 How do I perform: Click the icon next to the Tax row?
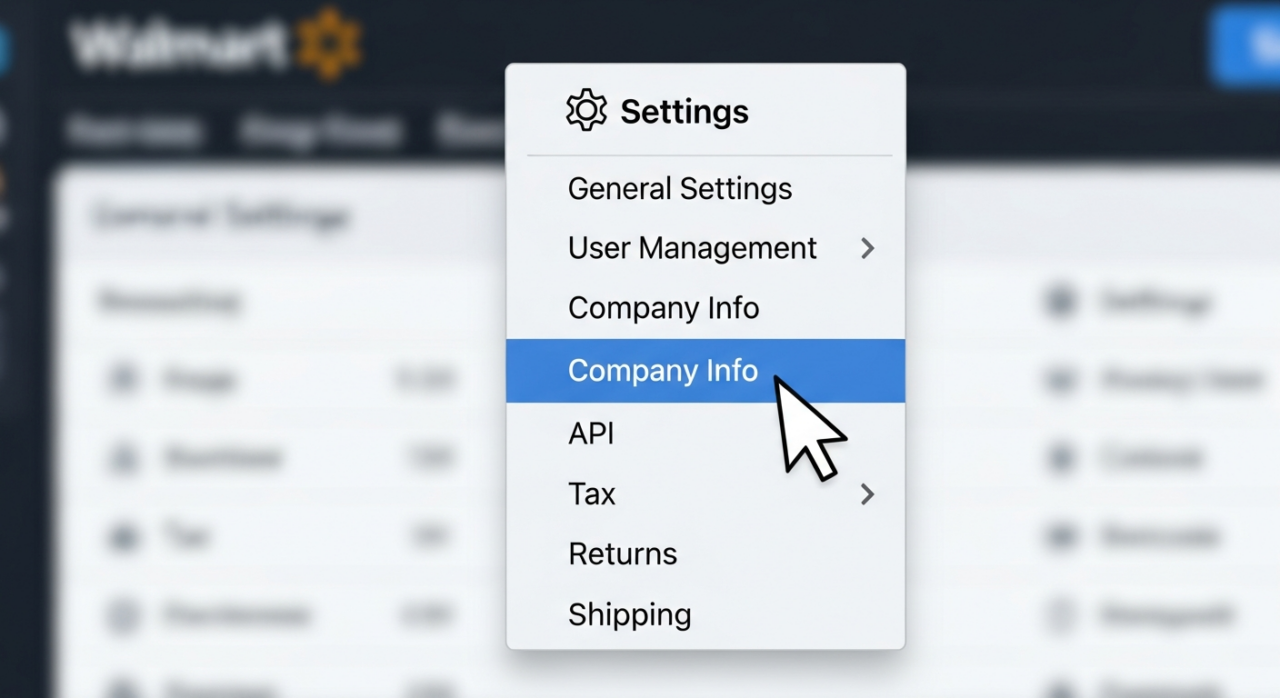coord(122,536)
